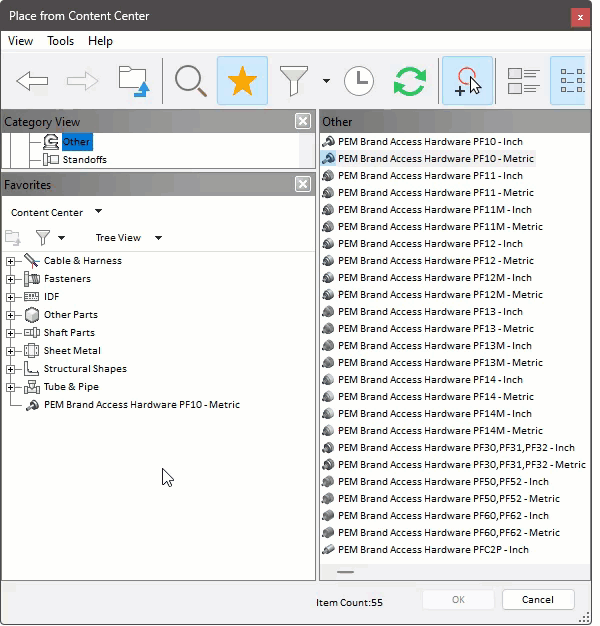Expand the Cable & Harness node
Viewport: 600px width, 626px height.
click(10, 261)
